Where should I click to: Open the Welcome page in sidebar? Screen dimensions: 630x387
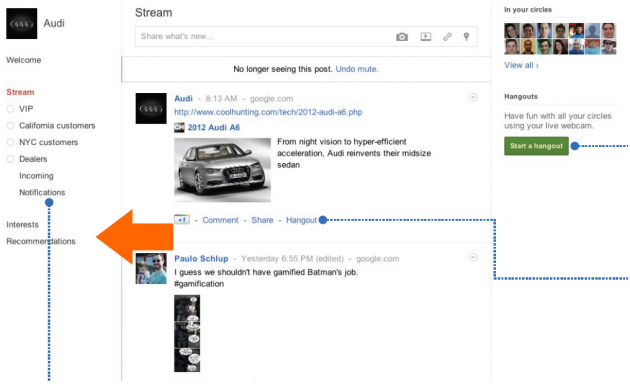click(x=24, y=60)
